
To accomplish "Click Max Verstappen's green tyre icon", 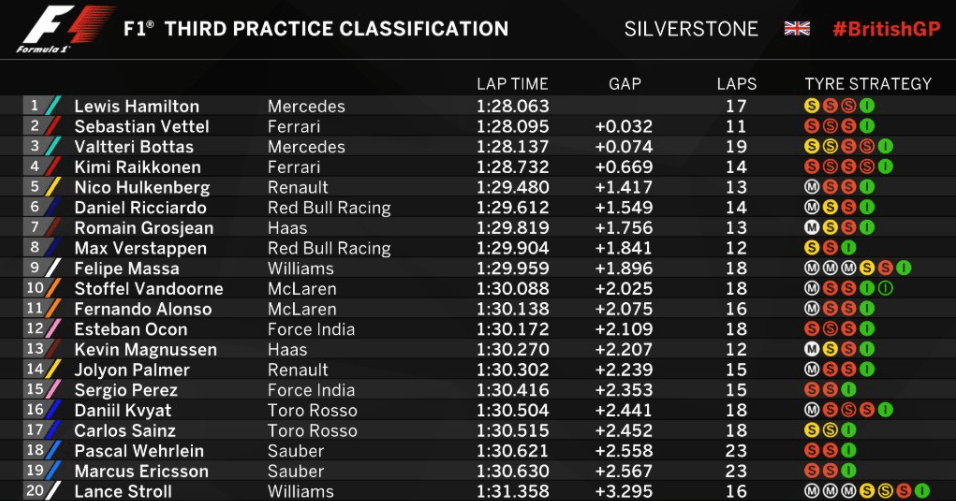I will (x=848, y=248).
